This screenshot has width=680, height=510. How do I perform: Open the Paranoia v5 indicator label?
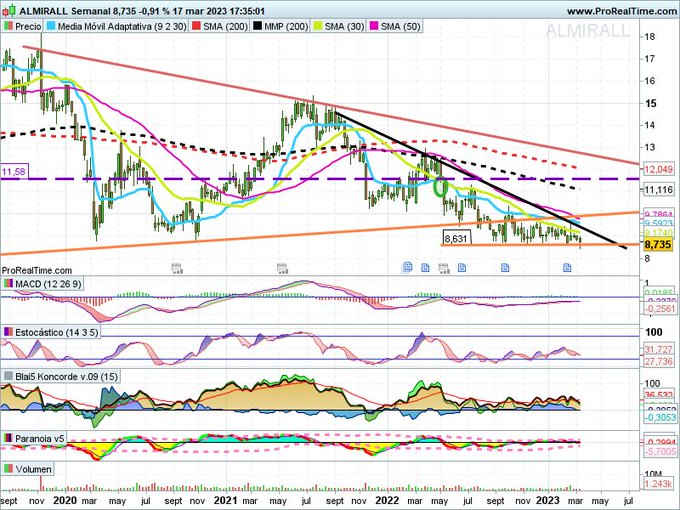tap(39, 438)
